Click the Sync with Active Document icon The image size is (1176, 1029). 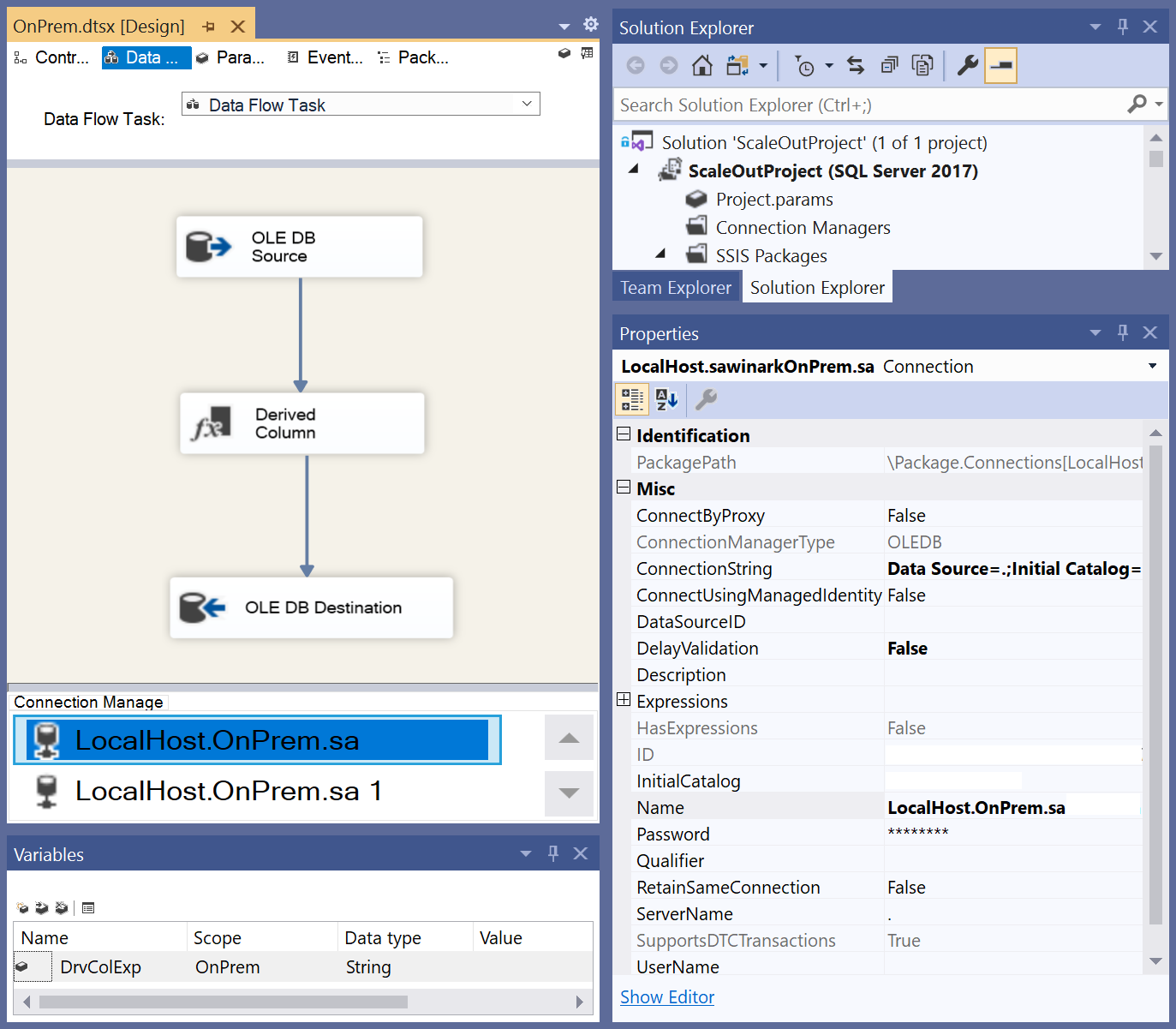(855, 65)
